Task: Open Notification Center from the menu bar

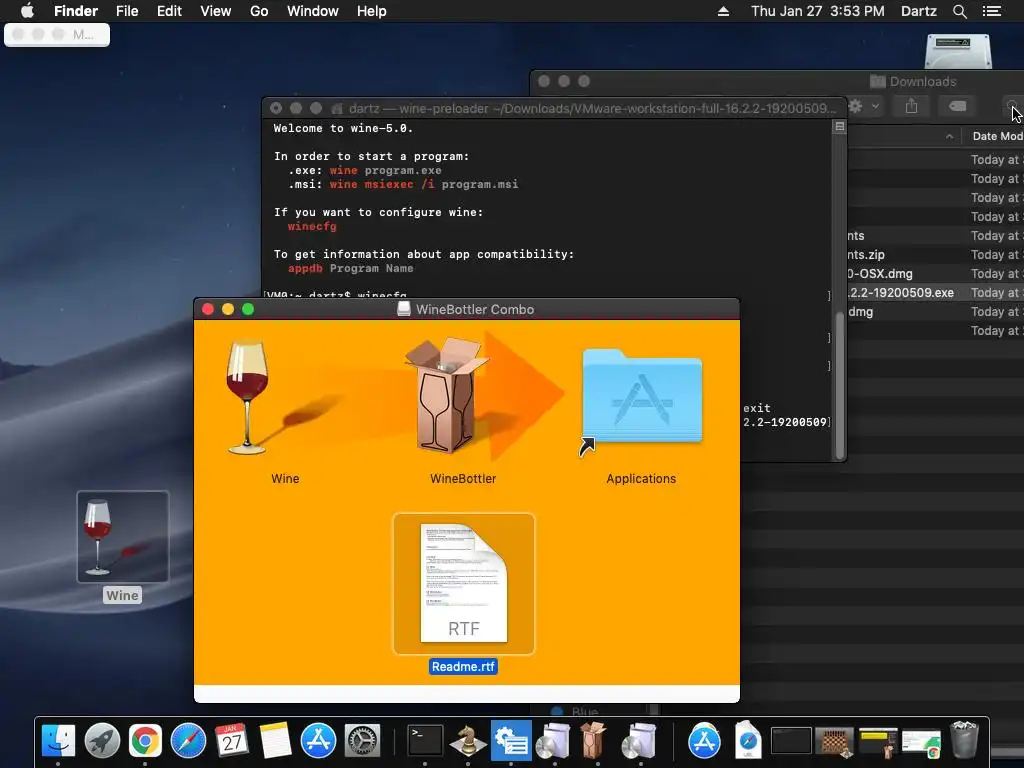Action: (991, 11)
